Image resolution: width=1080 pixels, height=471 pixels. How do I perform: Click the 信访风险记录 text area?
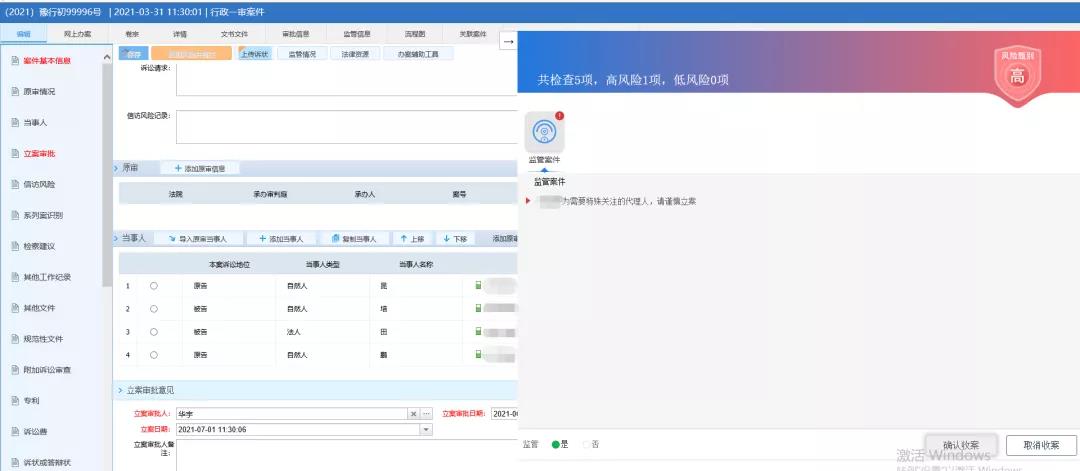pyautogui.click(x=346, y=126)
